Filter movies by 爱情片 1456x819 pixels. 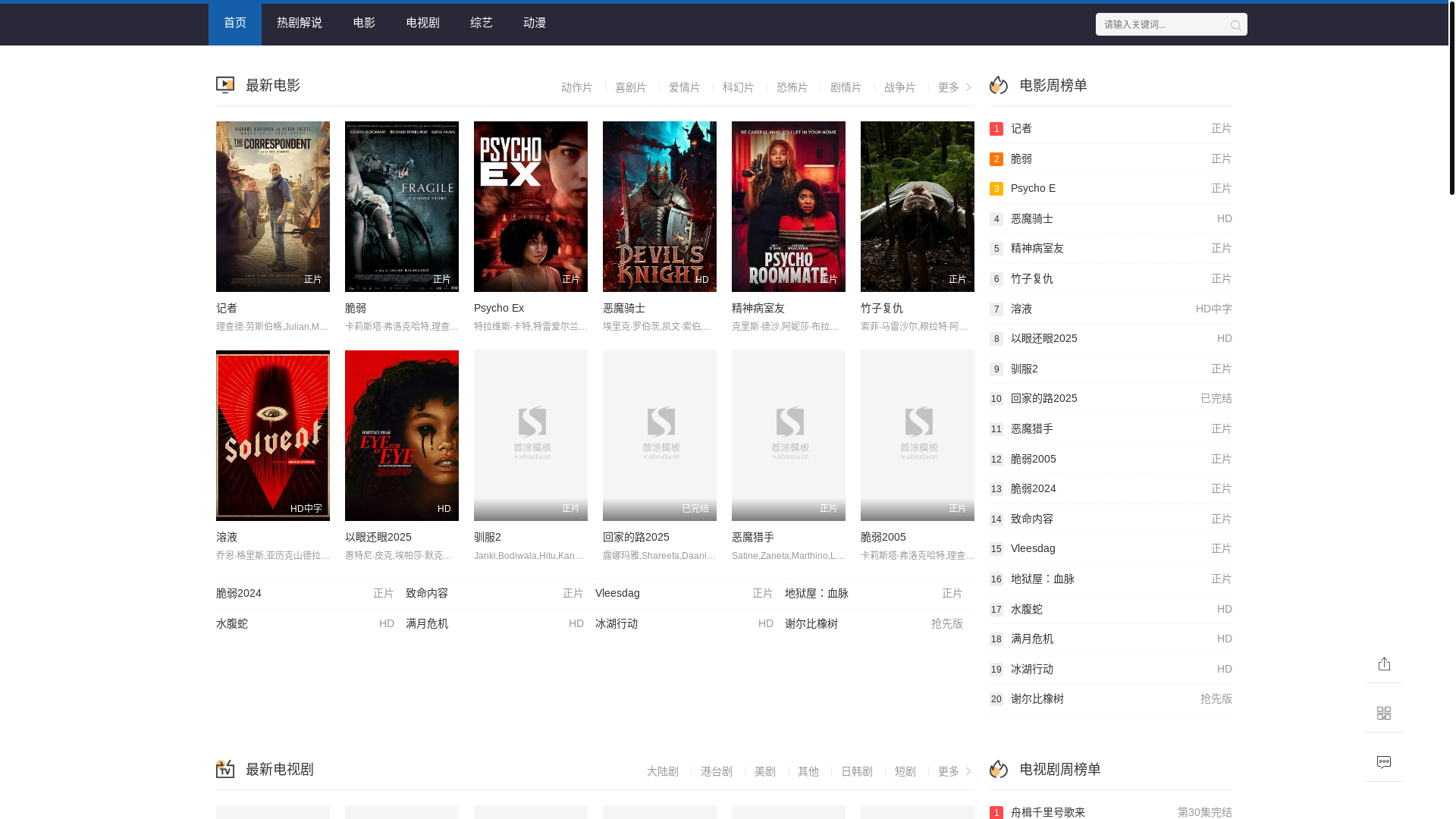coord(684,88)
